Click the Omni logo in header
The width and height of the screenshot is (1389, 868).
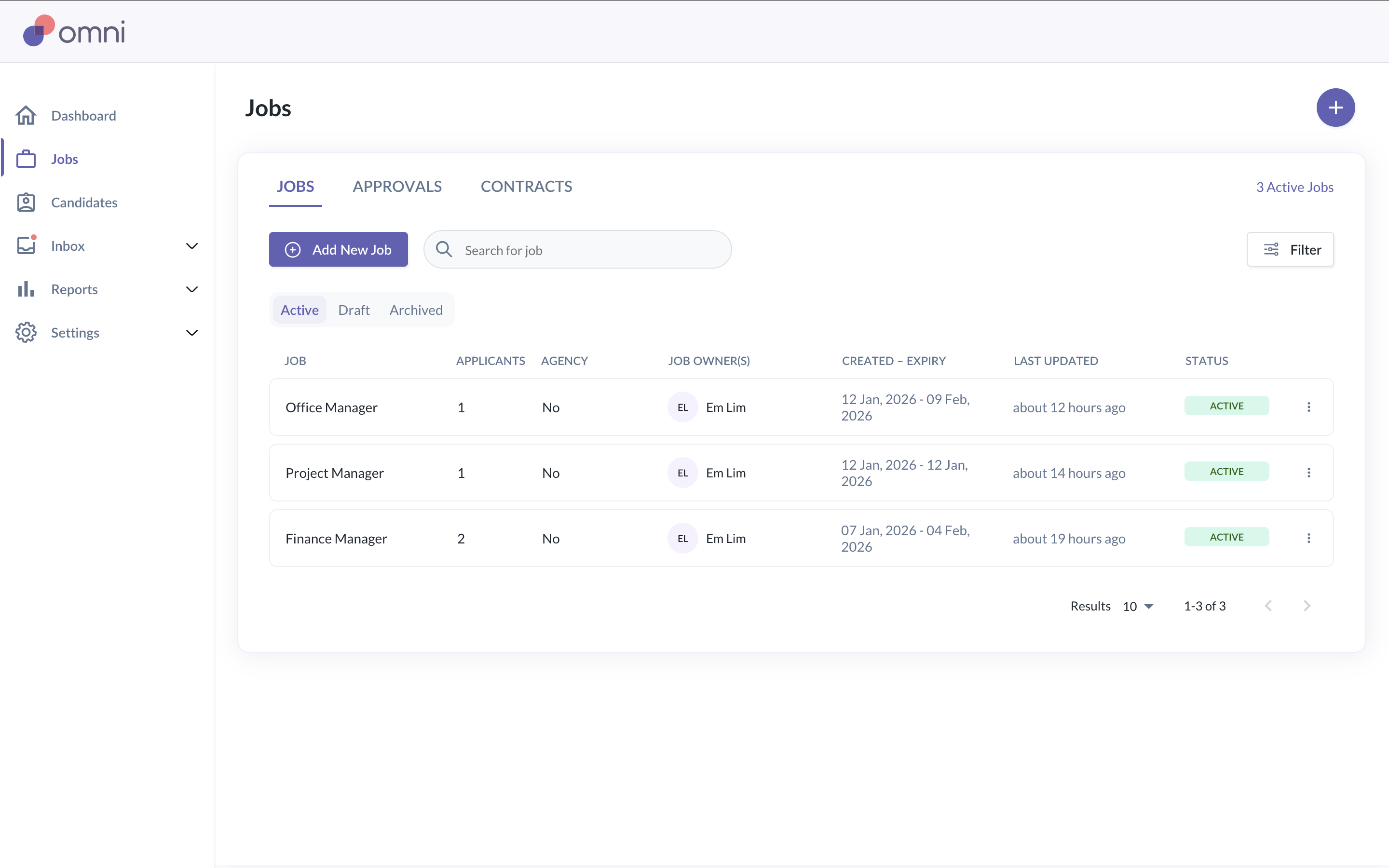tap(73, 31)
